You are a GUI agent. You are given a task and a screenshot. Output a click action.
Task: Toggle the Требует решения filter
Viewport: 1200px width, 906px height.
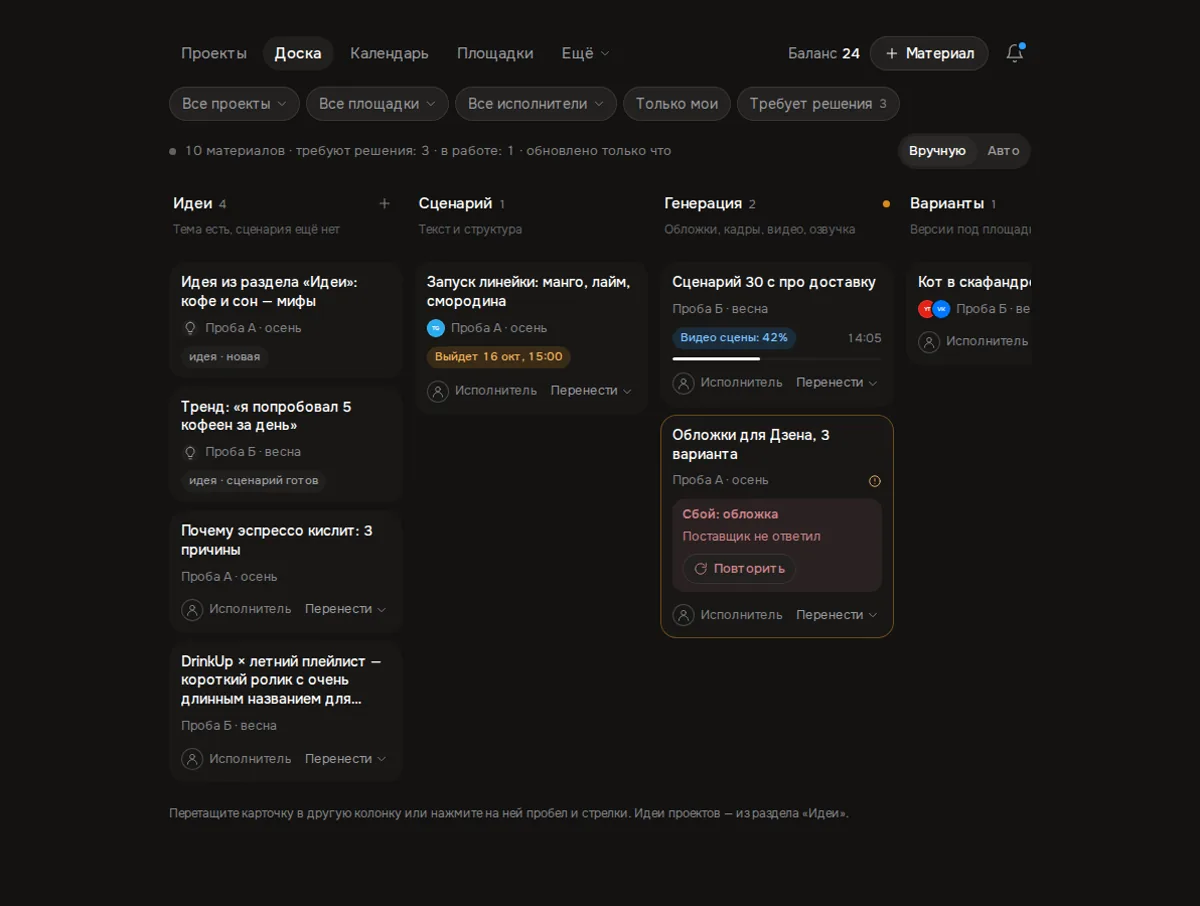pyautogui.click(x=818, y=104)
